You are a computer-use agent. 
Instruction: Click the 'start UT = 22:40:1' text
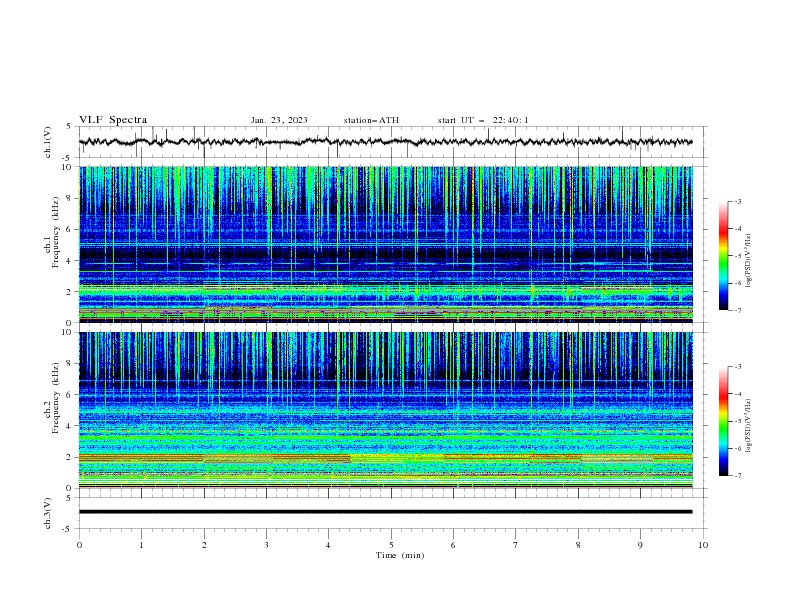tap(483, 120)
